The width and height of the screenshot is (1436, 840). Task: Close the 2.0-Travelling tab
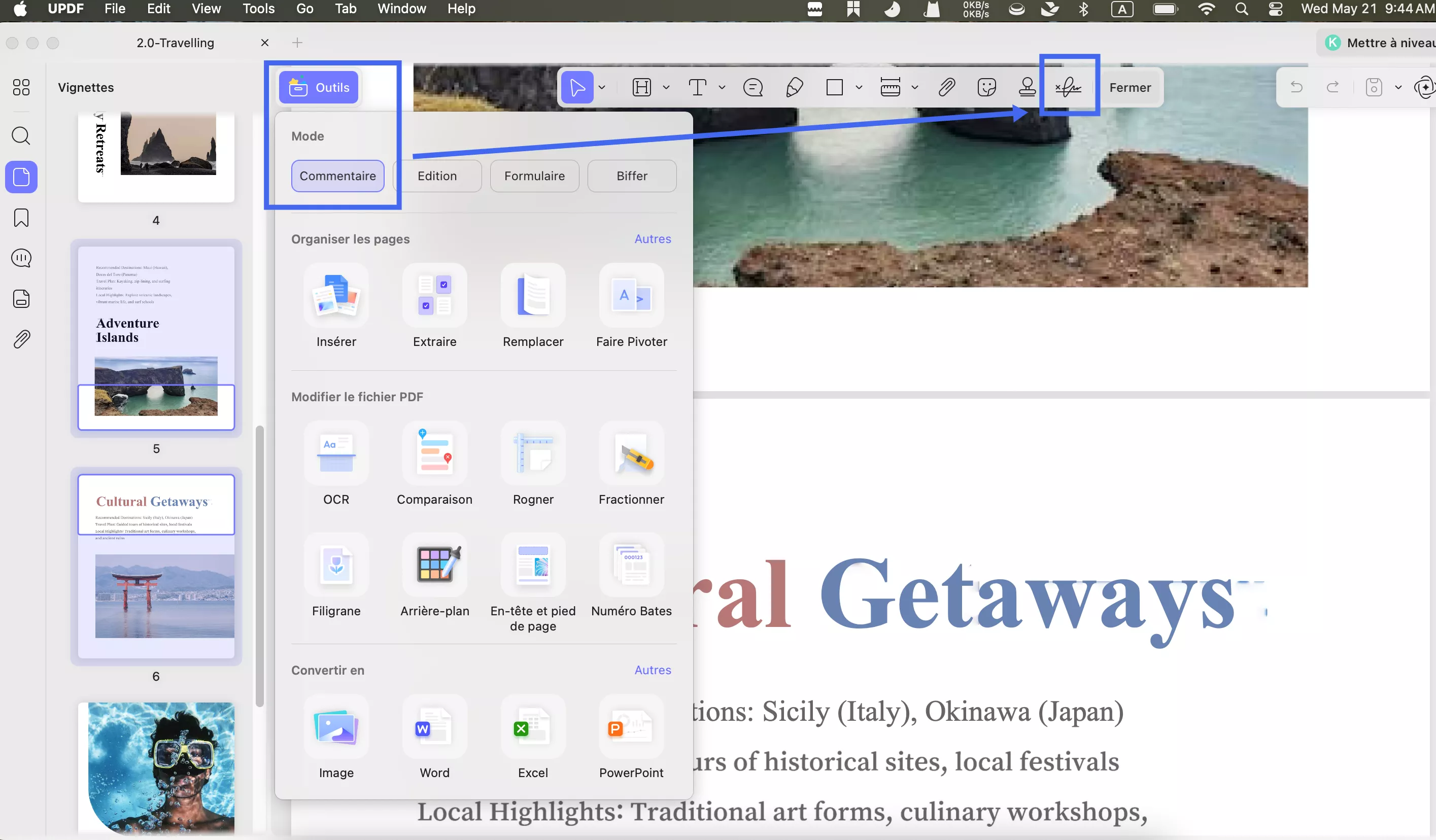264,43
